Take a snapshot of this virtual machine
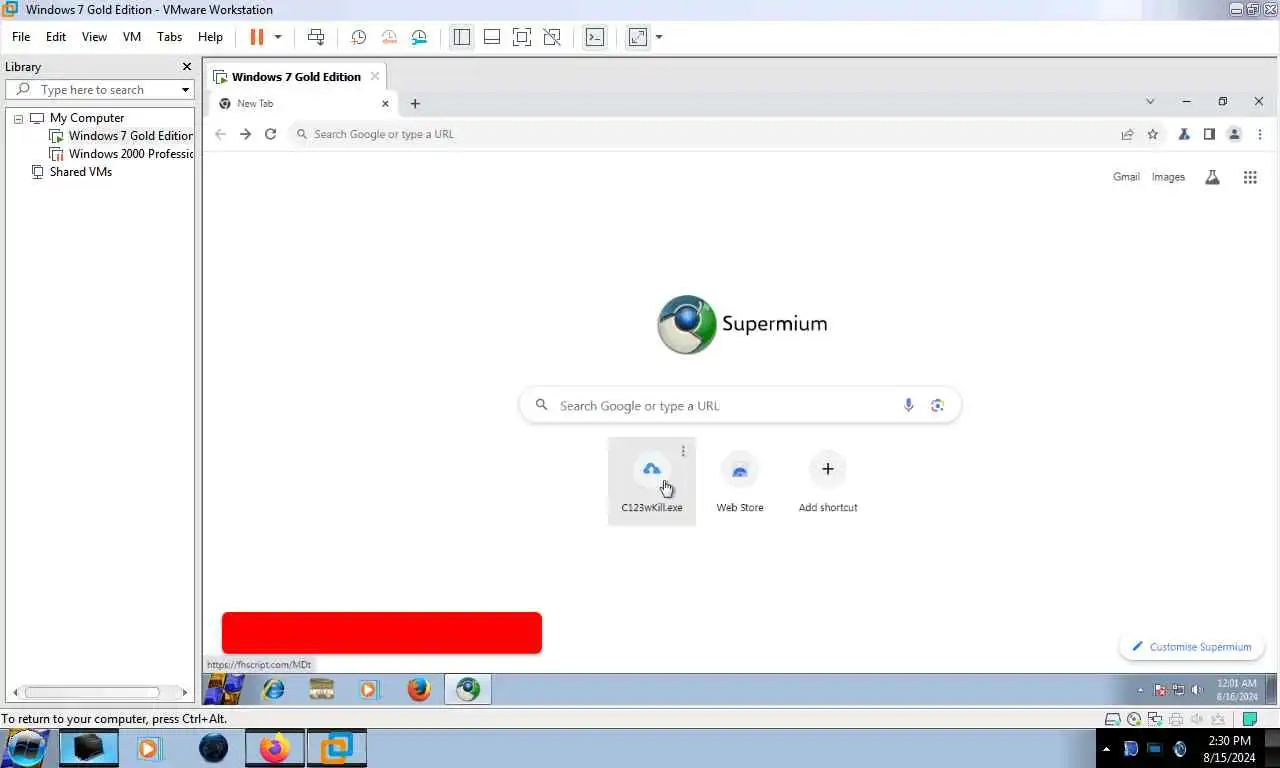This screenshot has width=1280, height=768. click(x=359, y=37)
